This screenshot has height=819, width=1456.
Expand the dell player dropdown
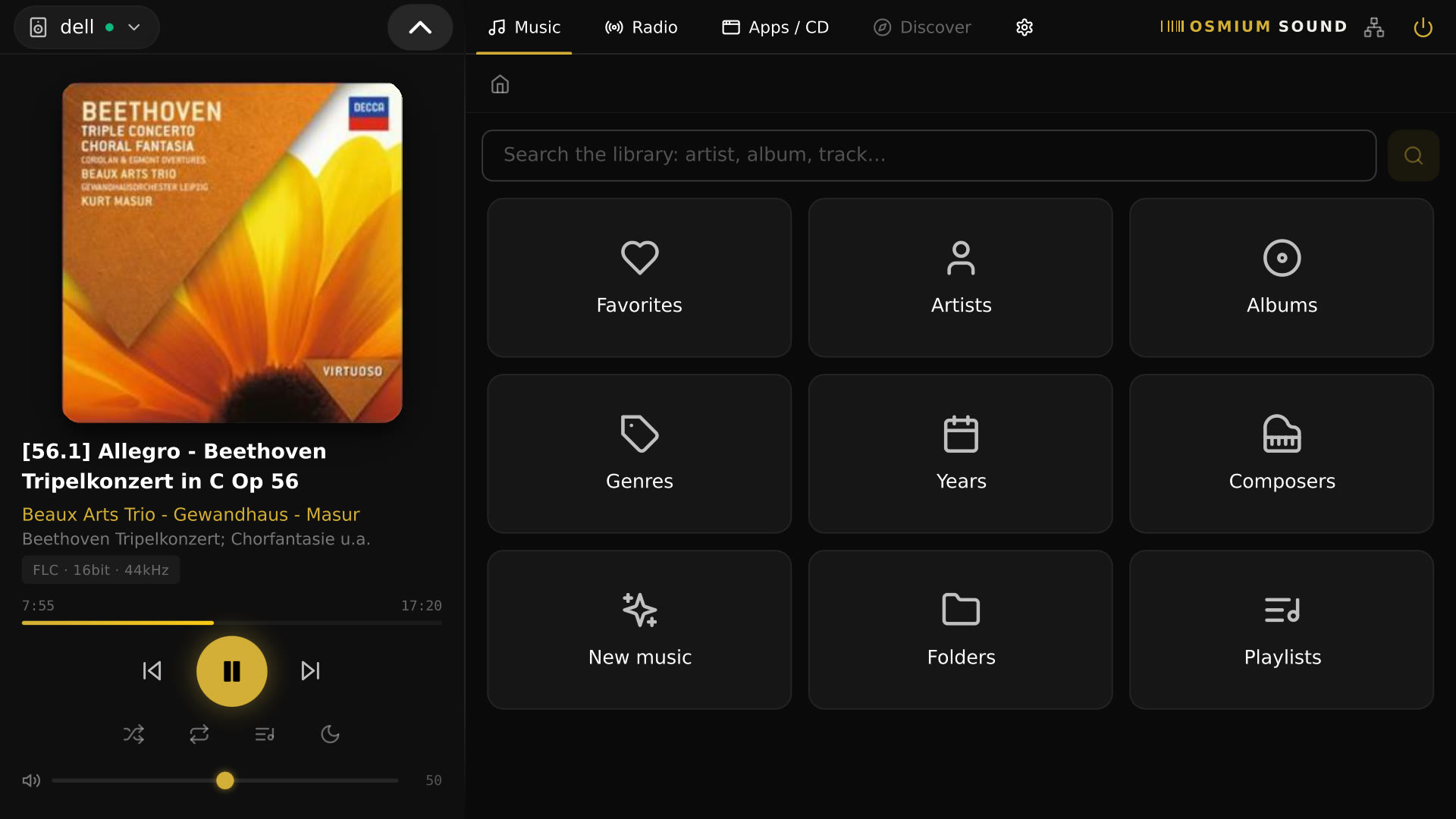point(86,27)
